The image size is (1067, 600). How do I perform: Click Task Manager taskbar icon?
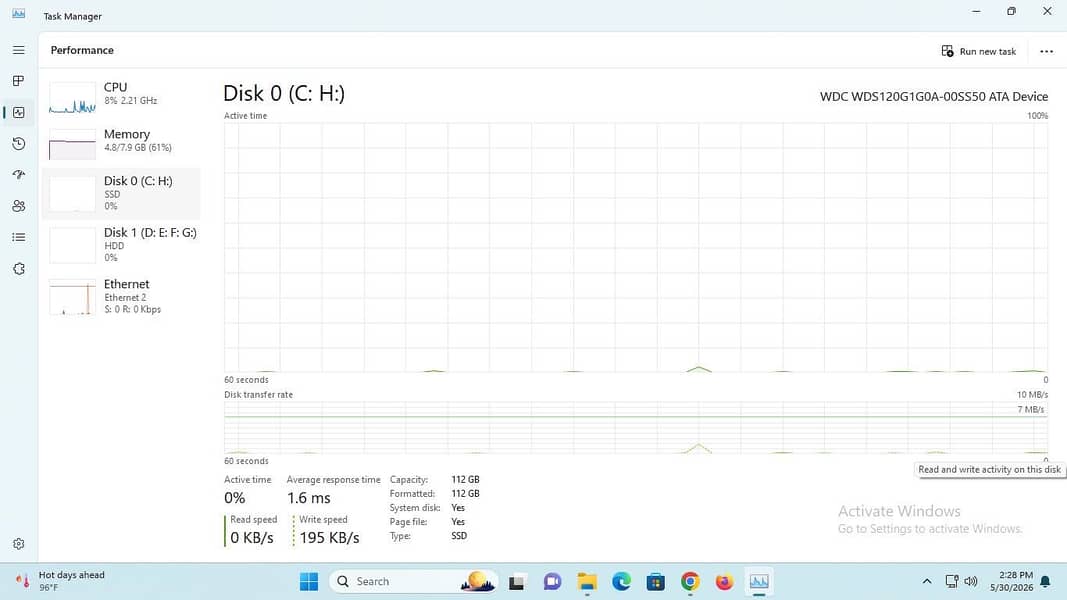tap(759, 582)
